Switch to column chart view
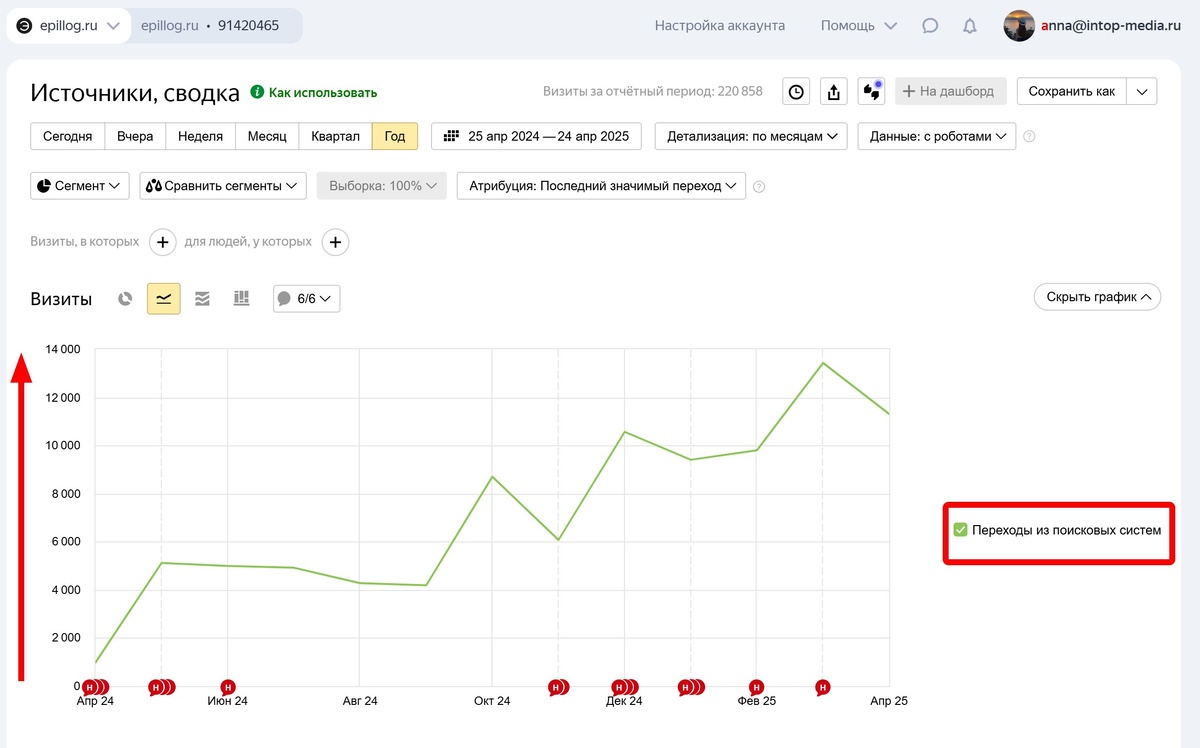The width and height of the screenshot is (1200, 748). point(241,298)
